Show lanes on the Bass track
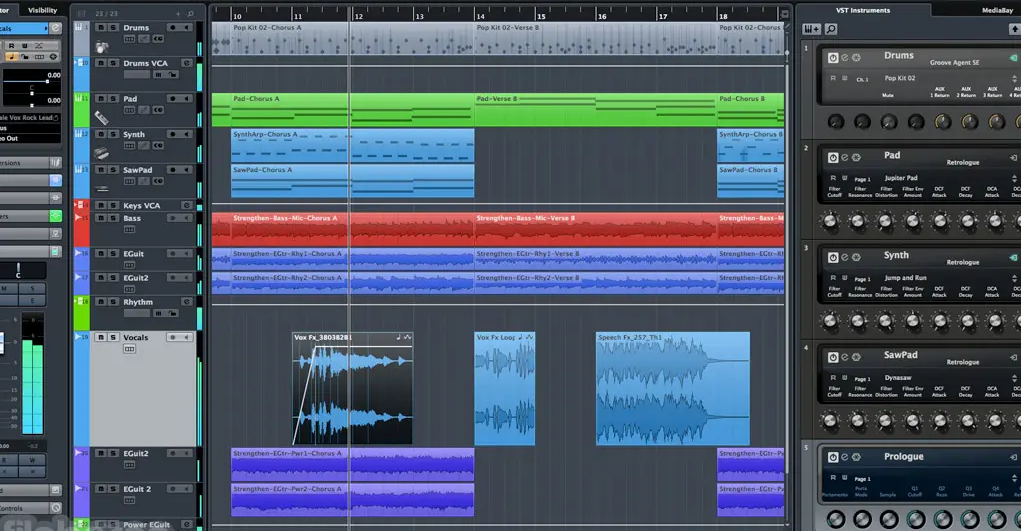 [x=130, y=230]
